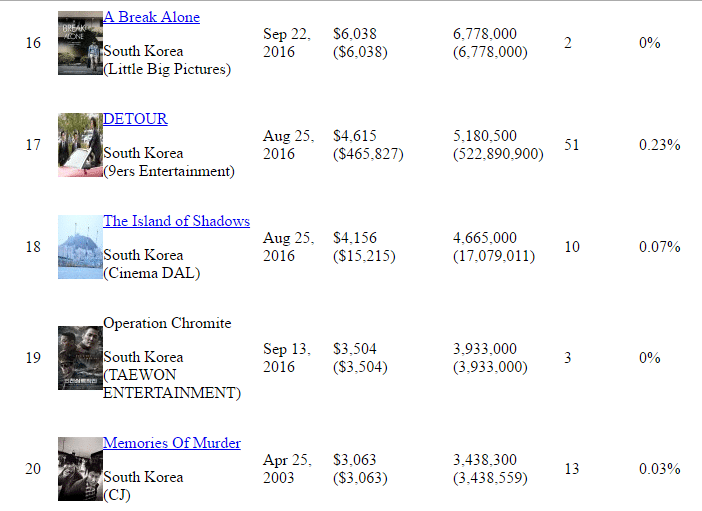The height and width of the screenshot is (511, 702).
Task: Click The Island of Shadows poster image
Action: tap(80, 247)
